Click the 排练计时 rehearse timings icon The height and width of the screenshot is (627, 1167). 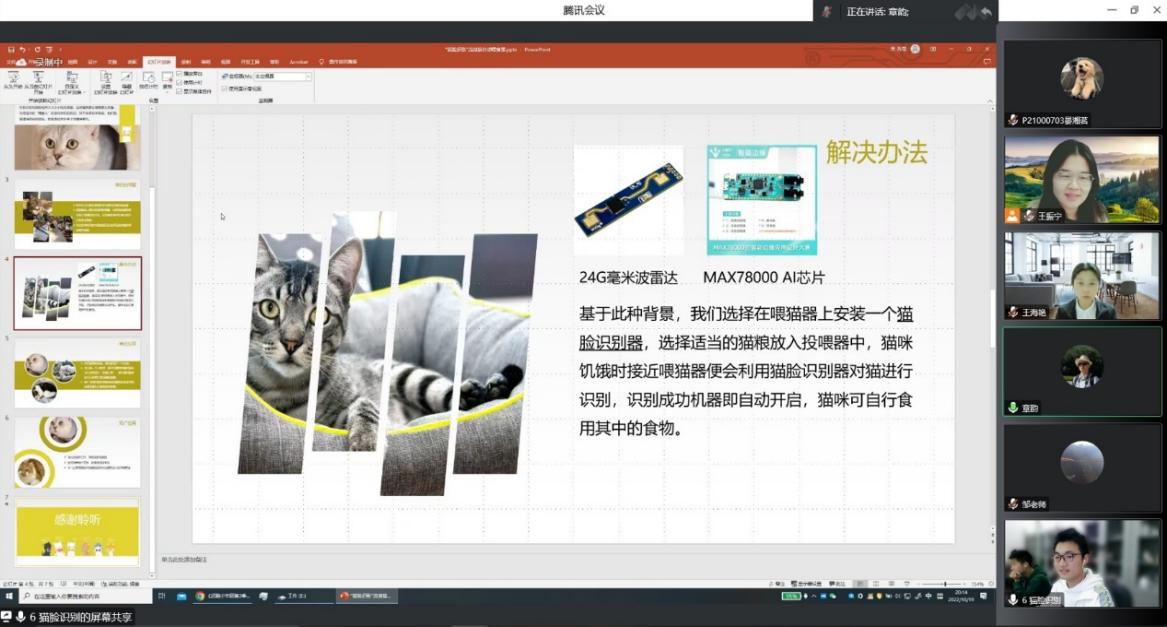pos(147,80)
